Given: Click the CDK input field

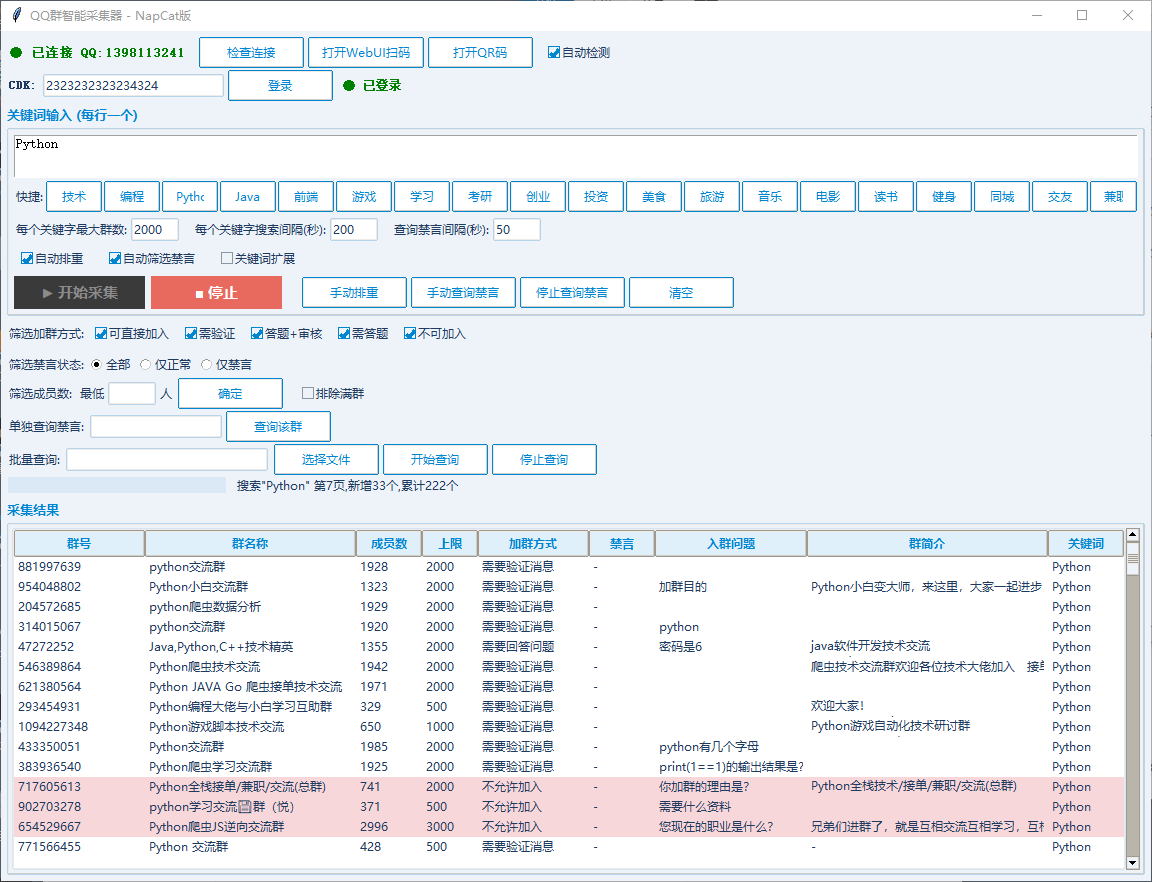Looking at the screenshot, I should [x=133, y=85].
